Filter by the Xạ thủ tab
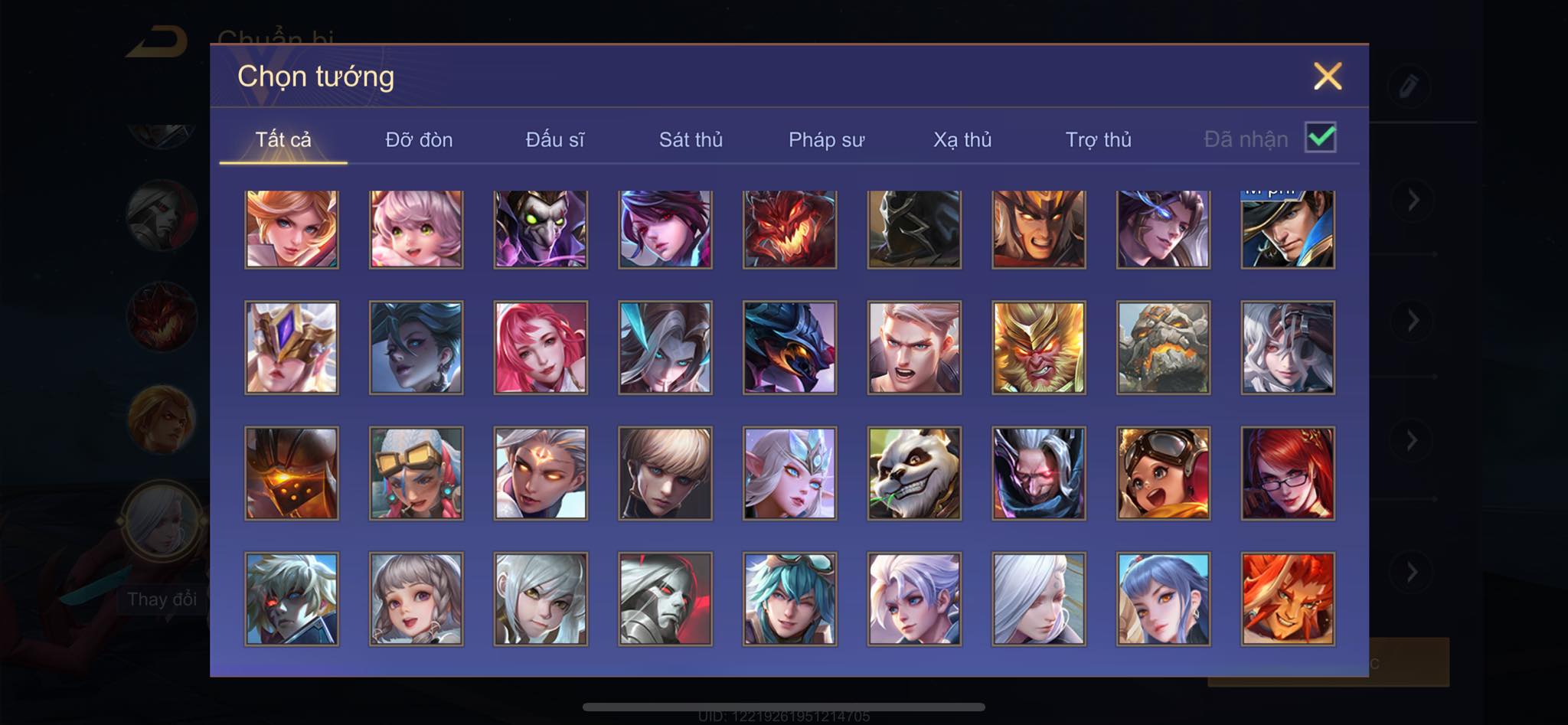 [x=962, y=139]
